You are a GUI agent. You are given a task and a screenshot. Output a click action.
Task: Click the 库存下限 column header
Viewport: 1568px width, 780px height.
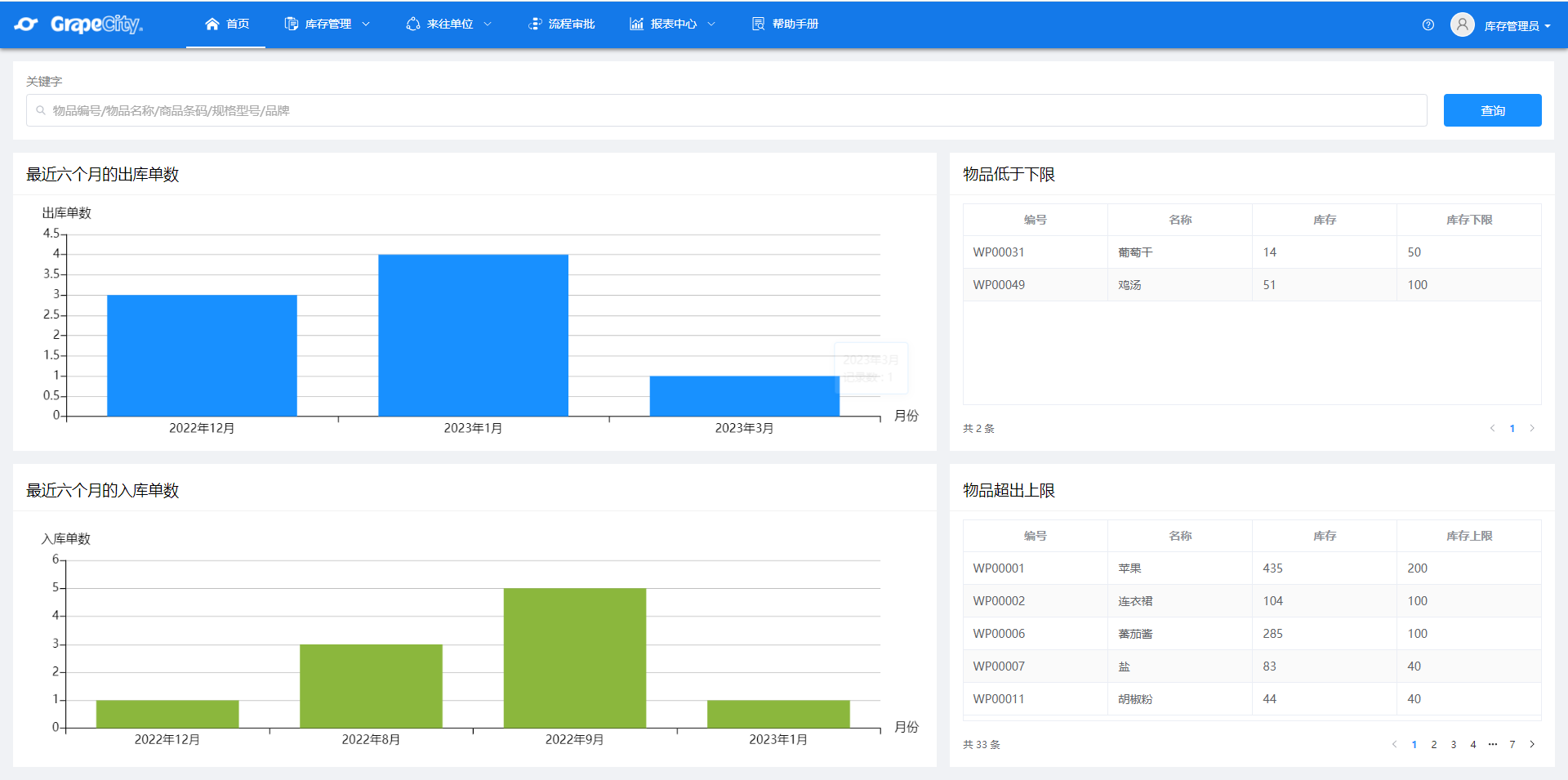1469,220
